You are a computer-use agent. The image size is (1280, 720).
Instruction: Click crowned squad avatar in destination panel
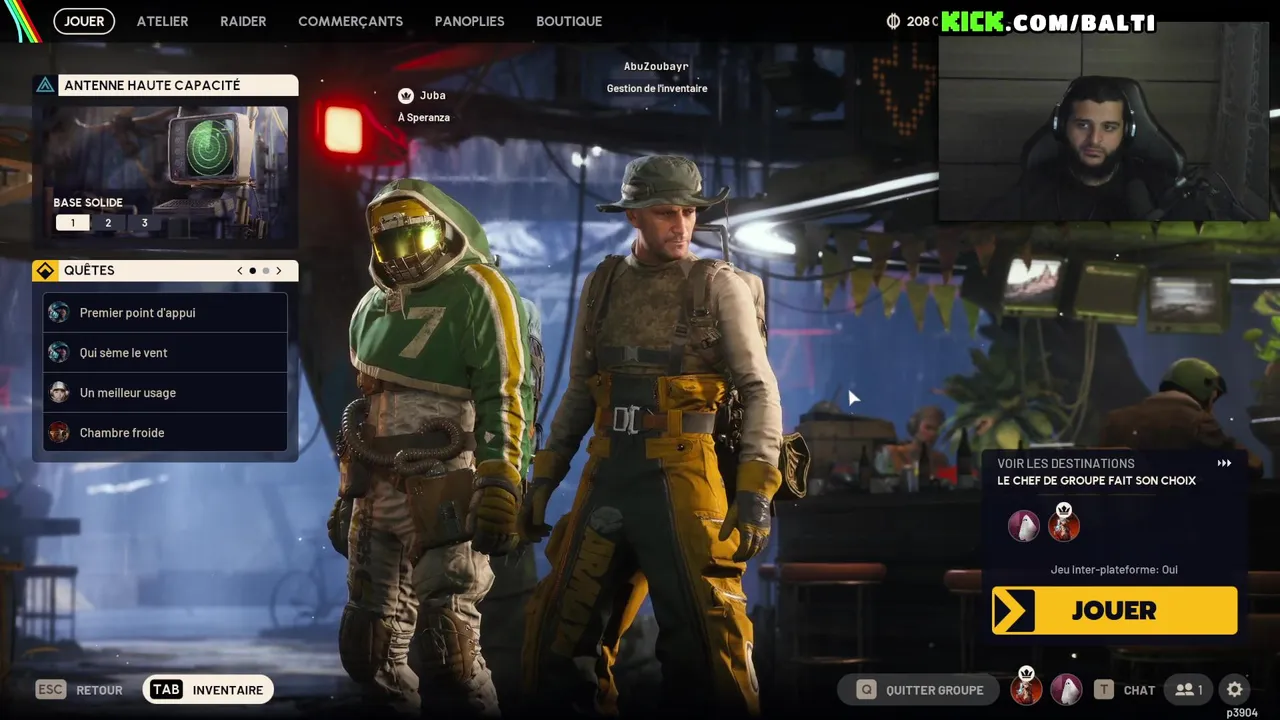click(1064, 524)
